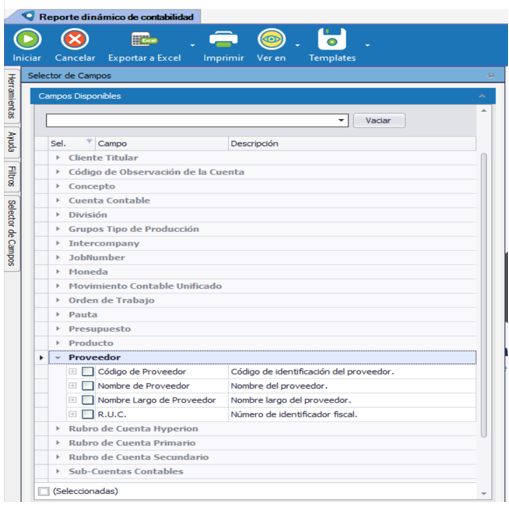Expand the Rubro de Cuenta Primario group
This screenshot has width=509, height=505.
[x=58, y=443]
